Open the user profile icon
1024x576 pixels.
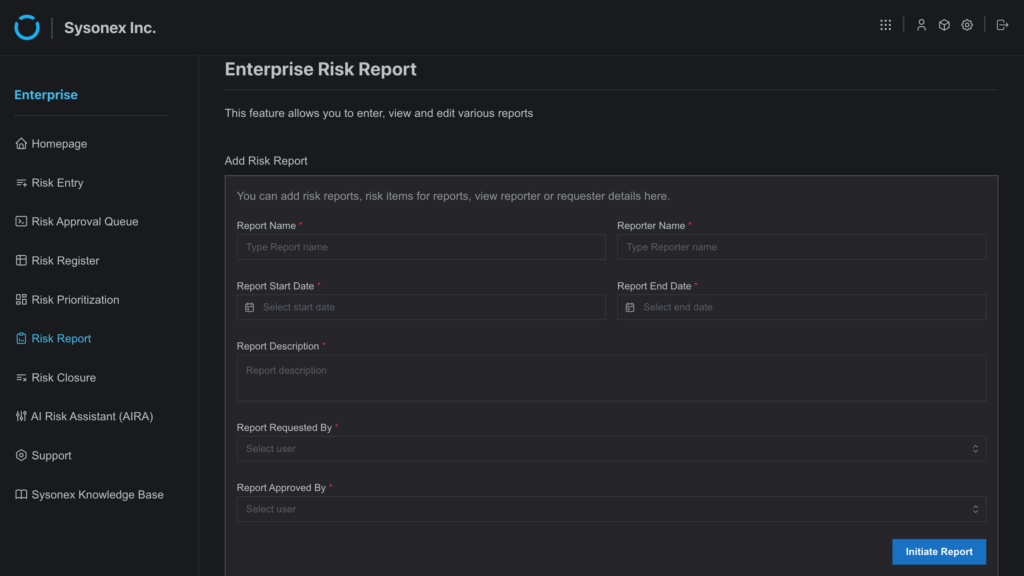click(x=921, y=25)
